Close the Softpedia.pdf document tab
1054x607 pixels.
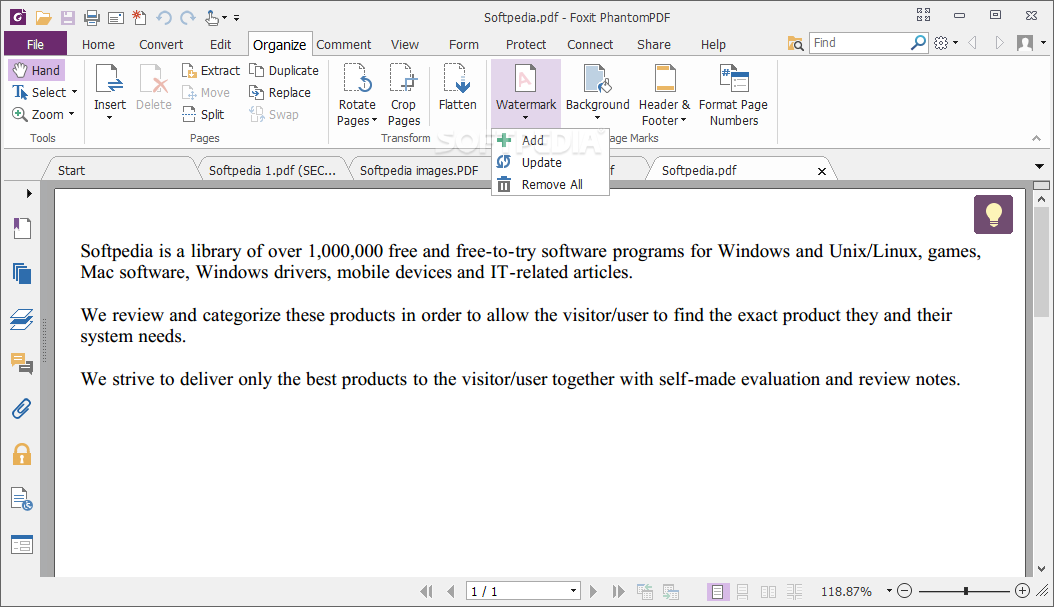pos(821,171)
